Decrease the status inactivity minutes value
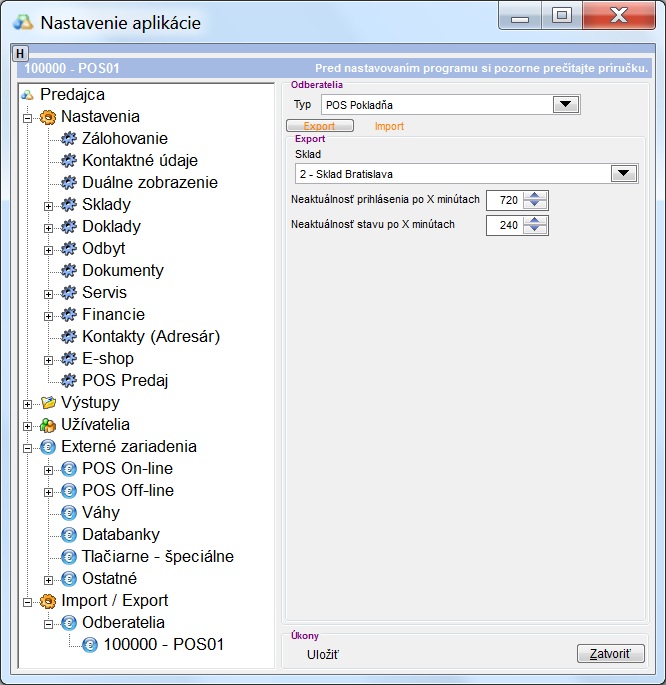This screenshot has height=685, width=666. tap(537, 231)
